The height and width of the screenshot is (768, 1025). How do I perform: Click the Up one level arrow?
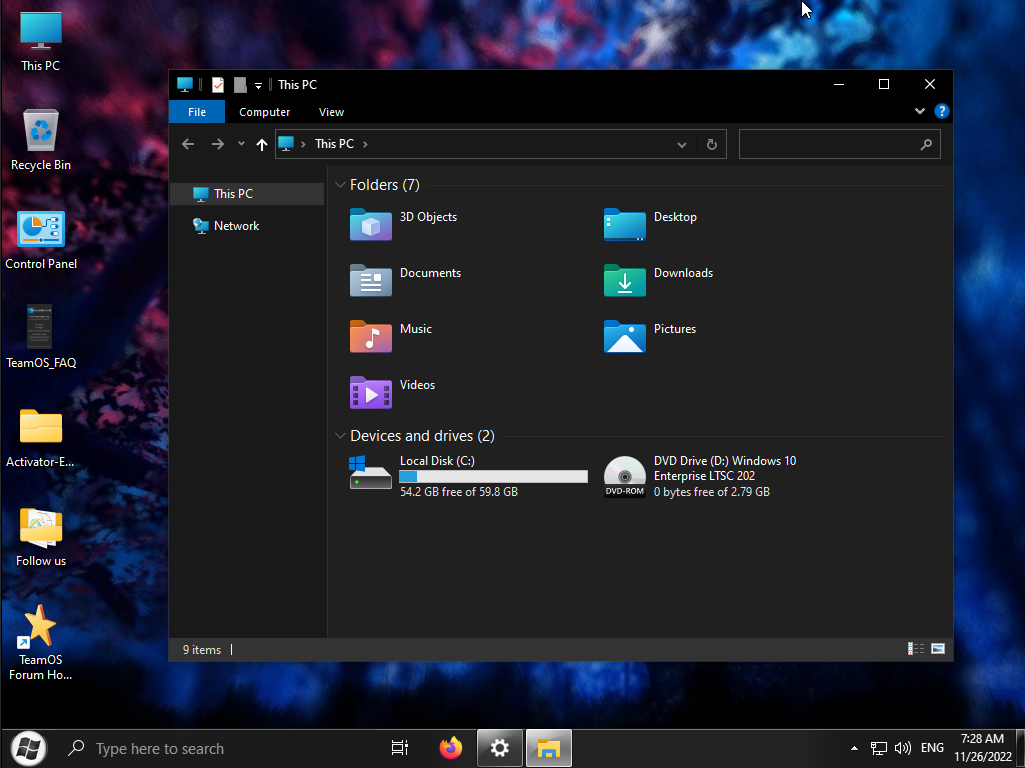coord(262,144)
